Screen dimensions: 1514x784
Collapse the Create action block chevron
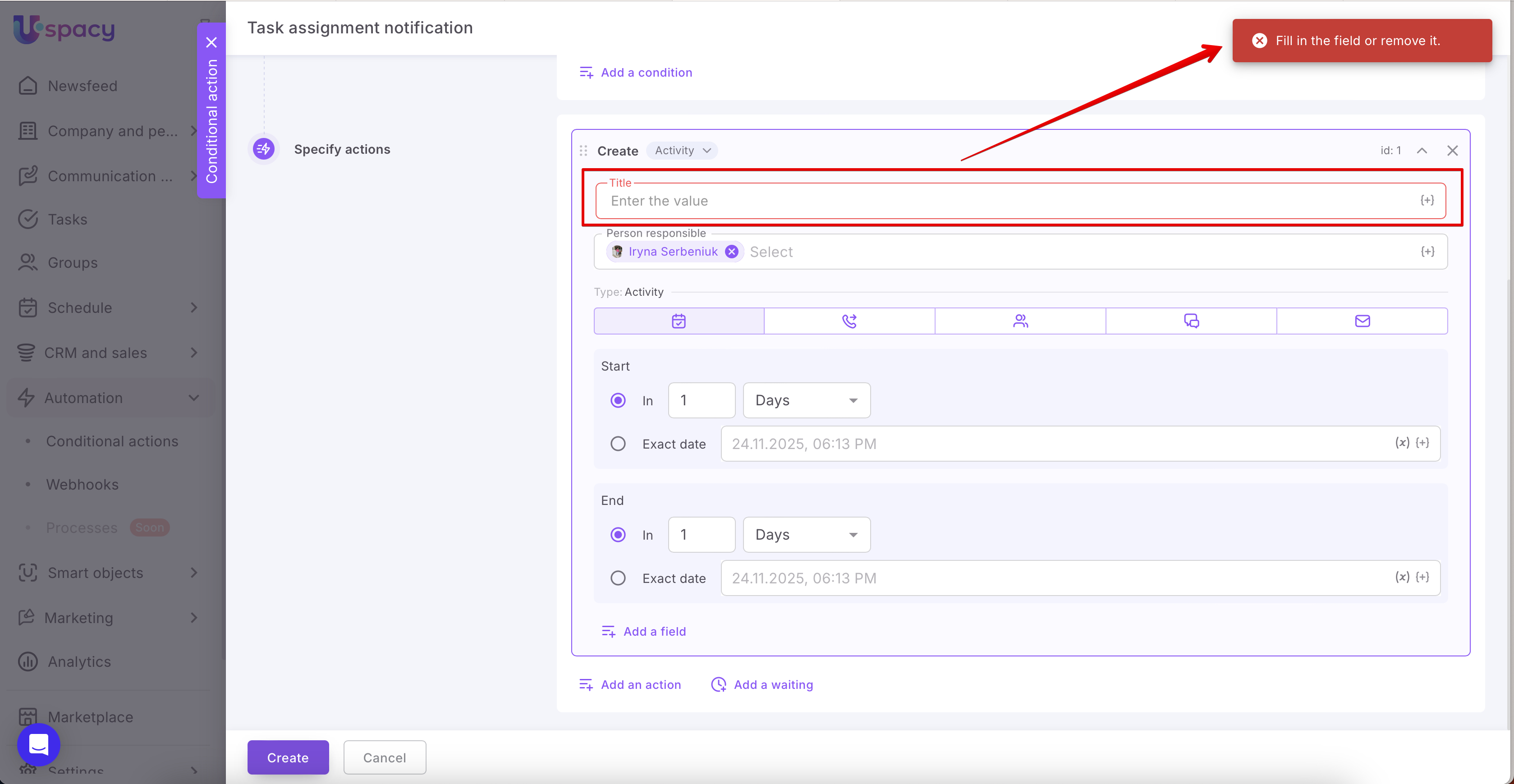1422,151
